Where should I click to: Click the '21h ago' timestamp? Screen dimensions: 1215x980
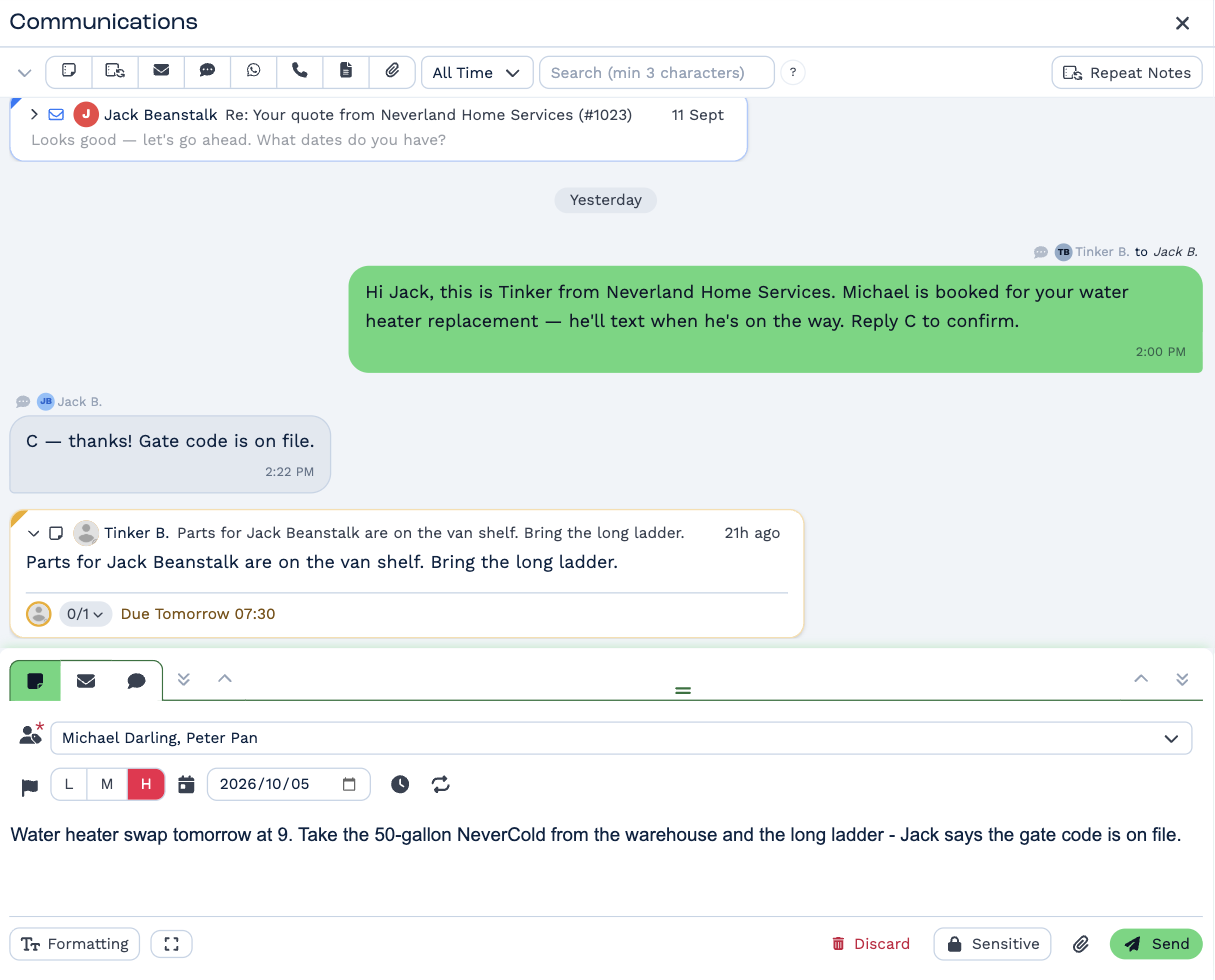pyautogui.click(x=752, y=533)
